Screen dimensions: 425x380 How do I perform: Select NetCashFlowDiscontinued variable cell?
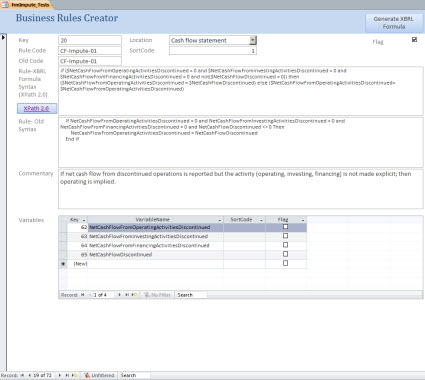[x=156, y=255]
